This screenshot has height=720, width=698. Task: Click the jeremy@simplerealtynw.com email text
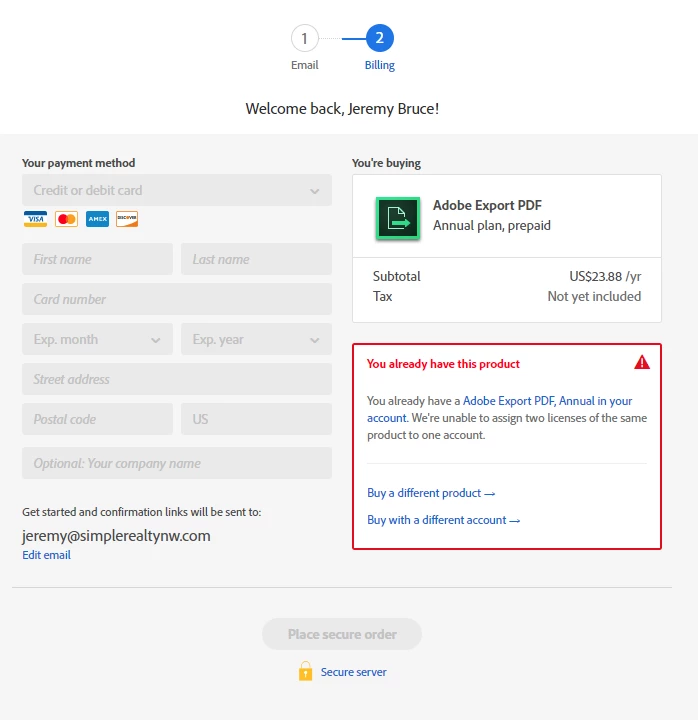[x=116, y=535]
